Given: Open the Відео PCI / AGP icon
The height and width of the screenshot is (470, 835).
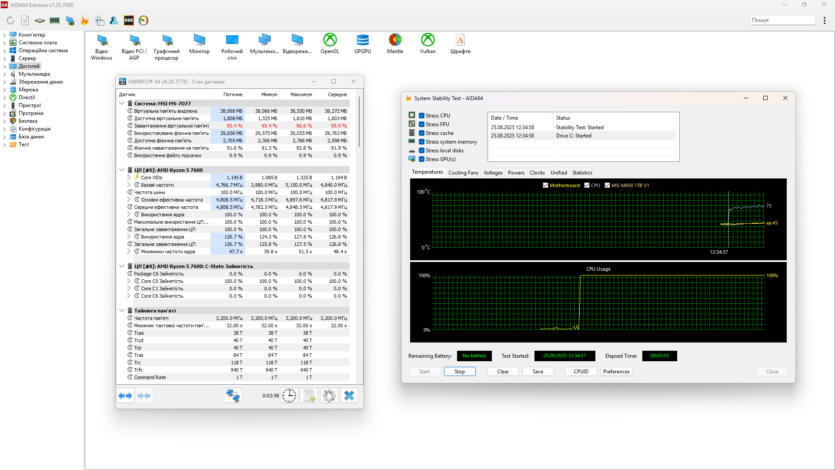Looking at the screenshot, I should point(134,47).
